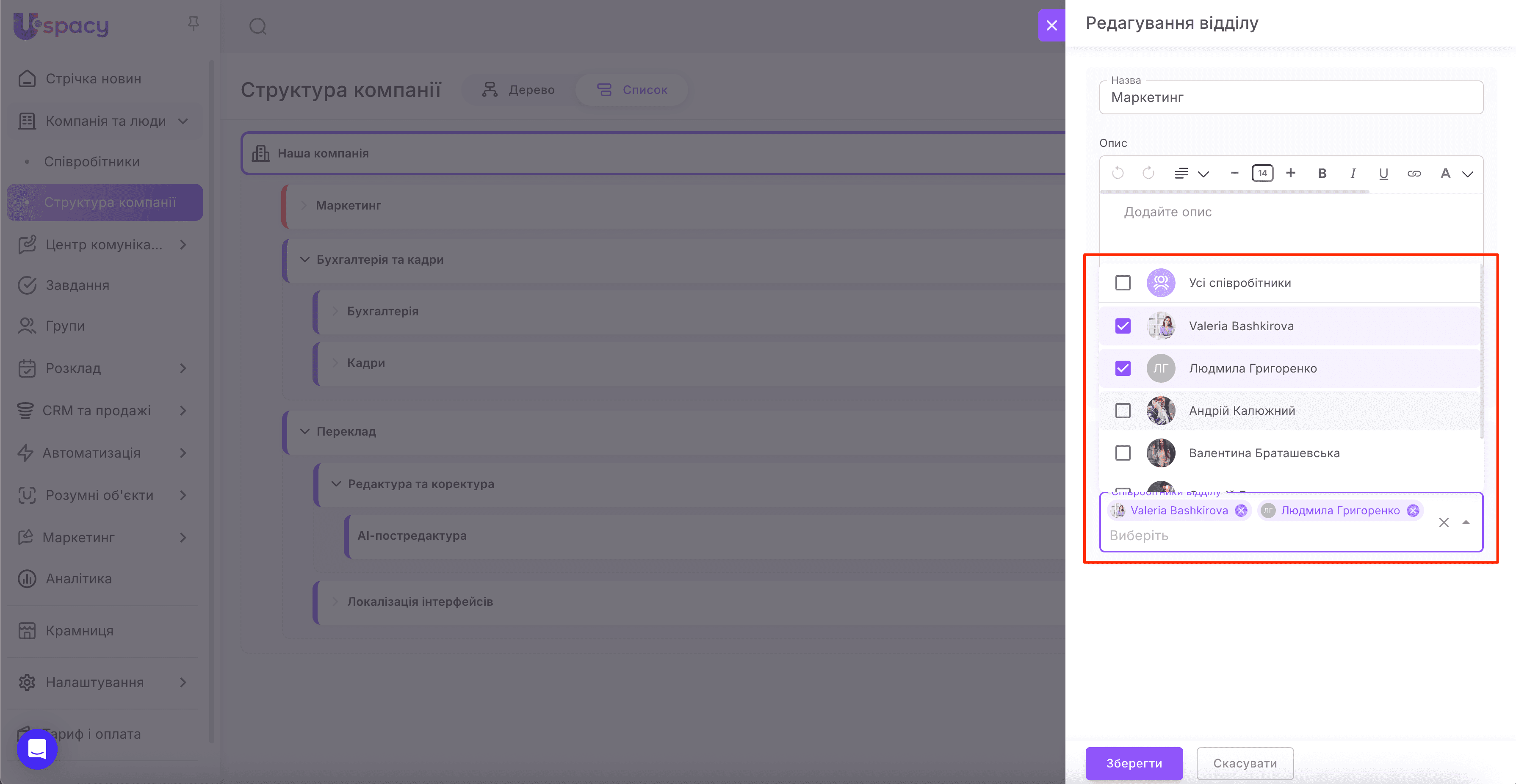Click the Зберегти button

[1134, 763]
